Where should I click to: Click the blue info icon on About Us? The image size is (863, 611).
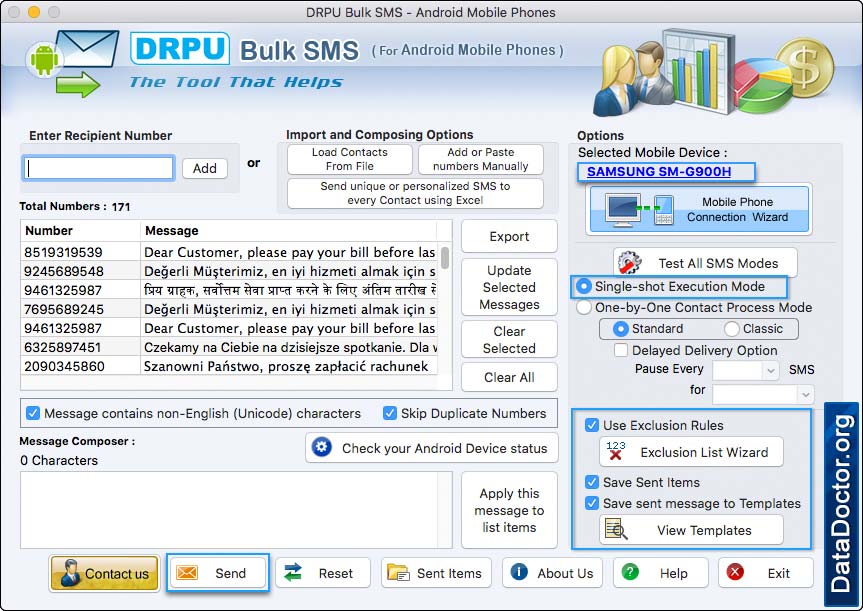519,572
